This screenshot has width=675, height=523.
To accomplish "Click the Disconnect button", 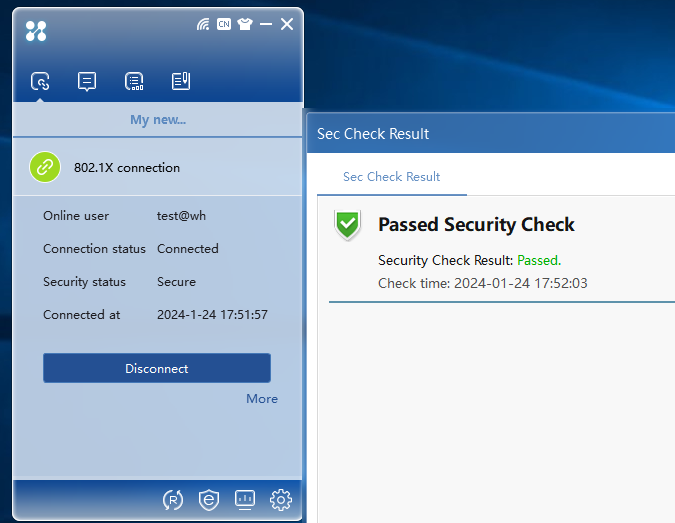I will click(x=157, y=368).
